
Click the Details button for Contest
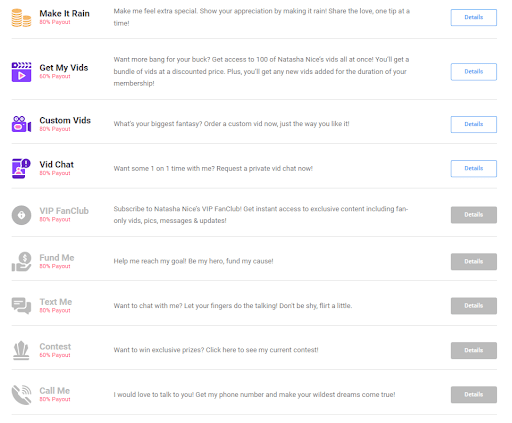474,350
